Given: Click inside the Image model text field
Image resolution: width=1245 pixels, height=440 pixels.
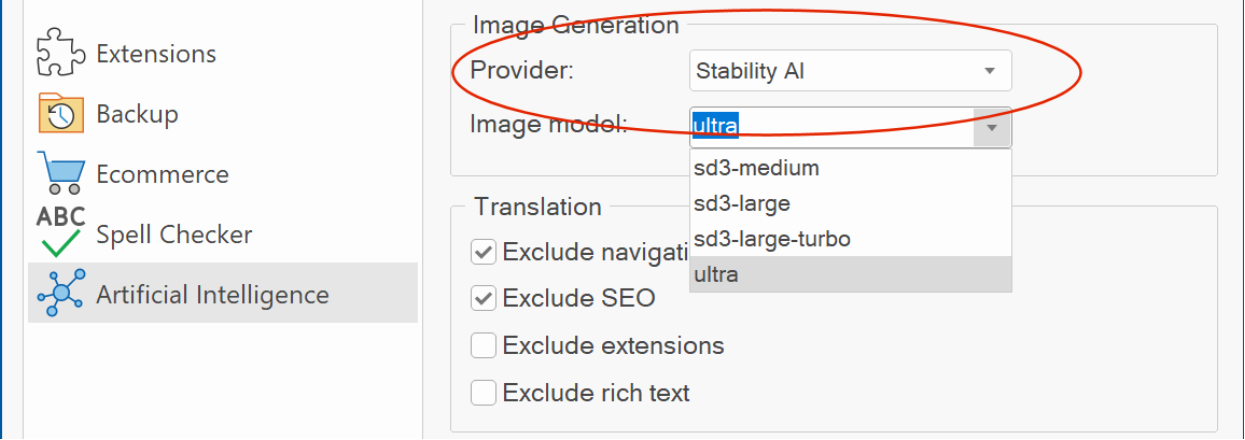Looking at the screenshot, I should click(x=832, y=128).
